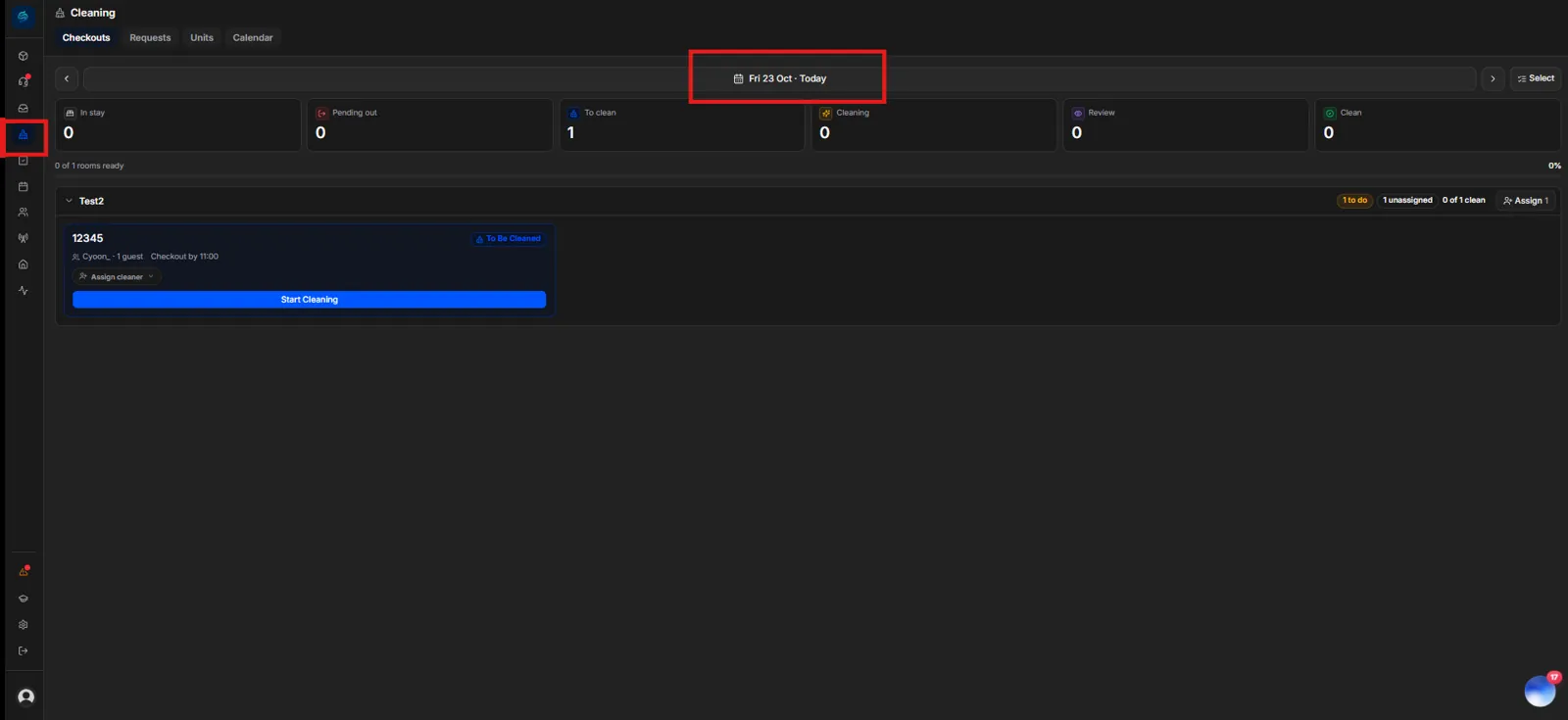The image size is (1568, 720).
Task: Switch to the Requests tab
Action: pos(150,37)
